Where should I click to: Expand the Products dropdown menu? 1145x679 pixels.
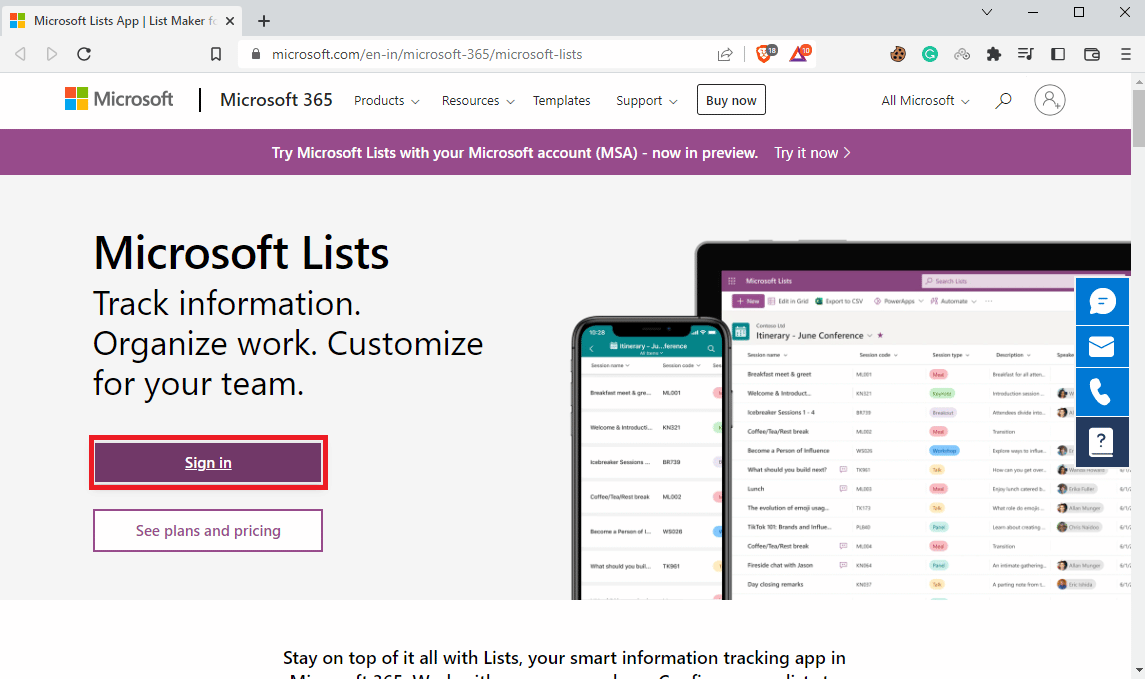click(x=386, y=101)
